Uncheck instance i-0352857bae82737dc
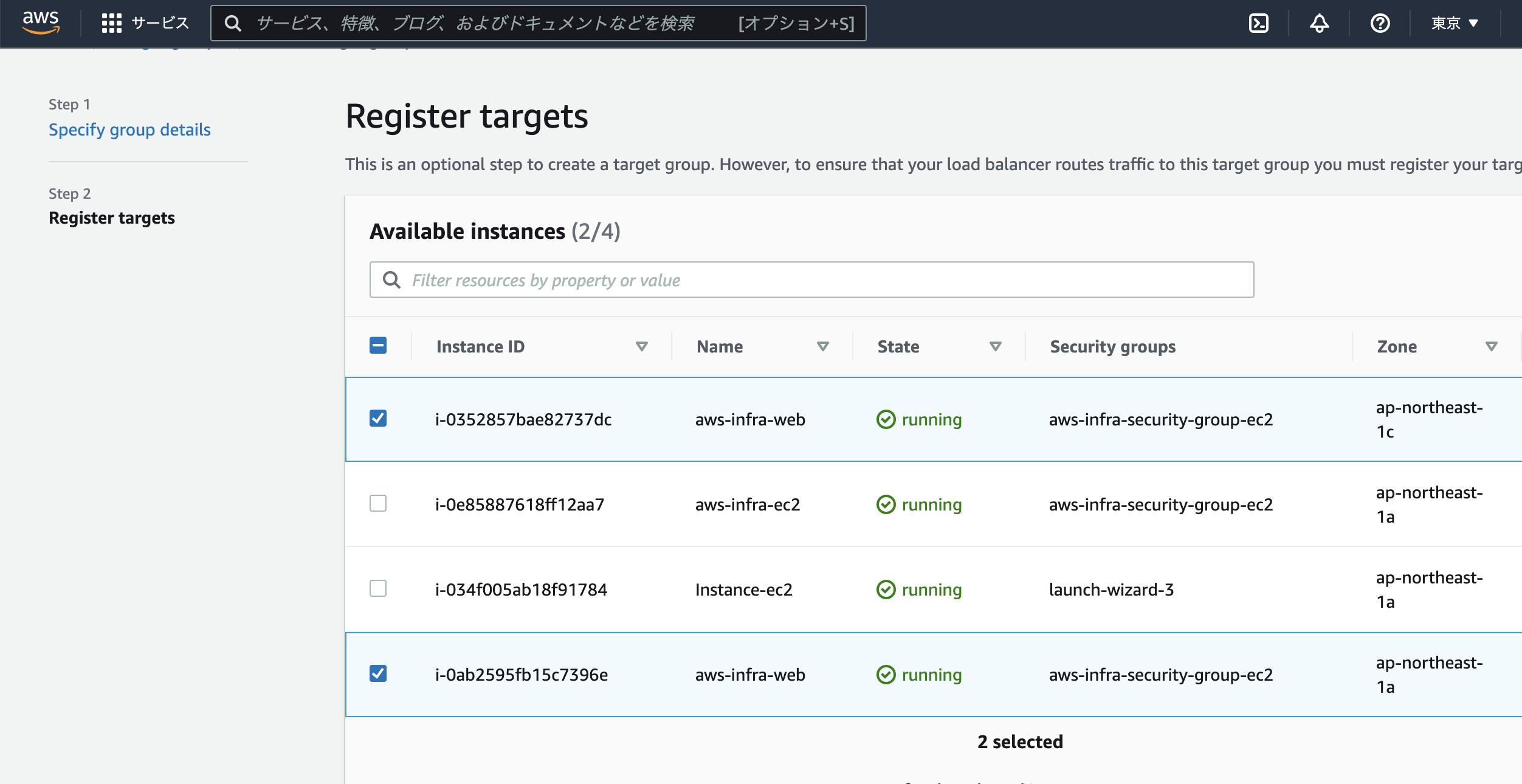The width and height of the screenshot is (1522, 784). tap(378, 418)
